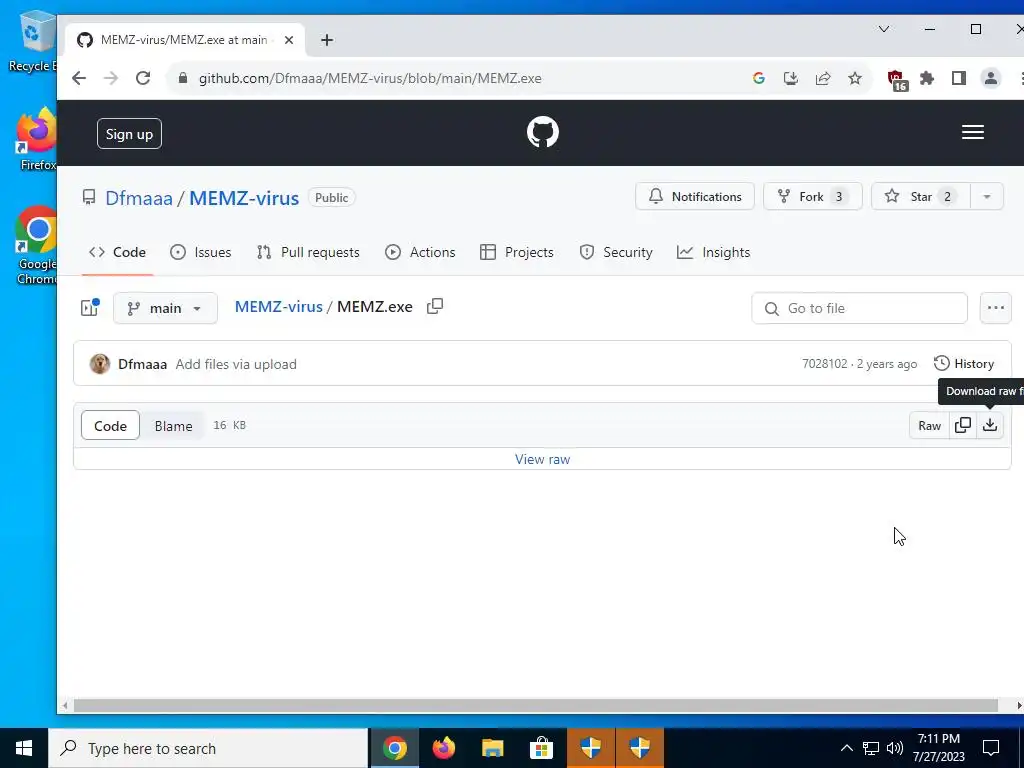1024x768 pixels.
Task: Click the GitHub Octocat logo in header
Action: (543, 132)
